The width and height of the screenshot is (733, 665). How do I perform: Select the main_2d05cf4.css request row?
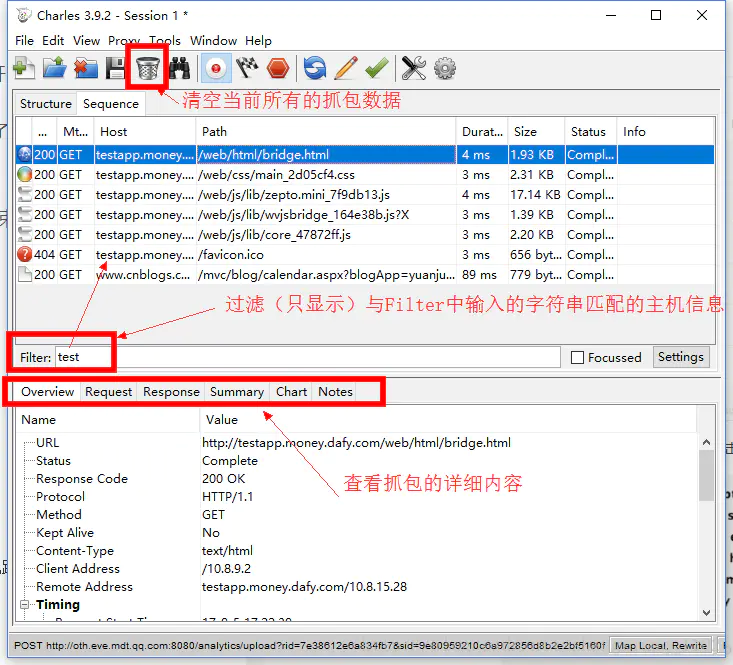pos(365,175)
